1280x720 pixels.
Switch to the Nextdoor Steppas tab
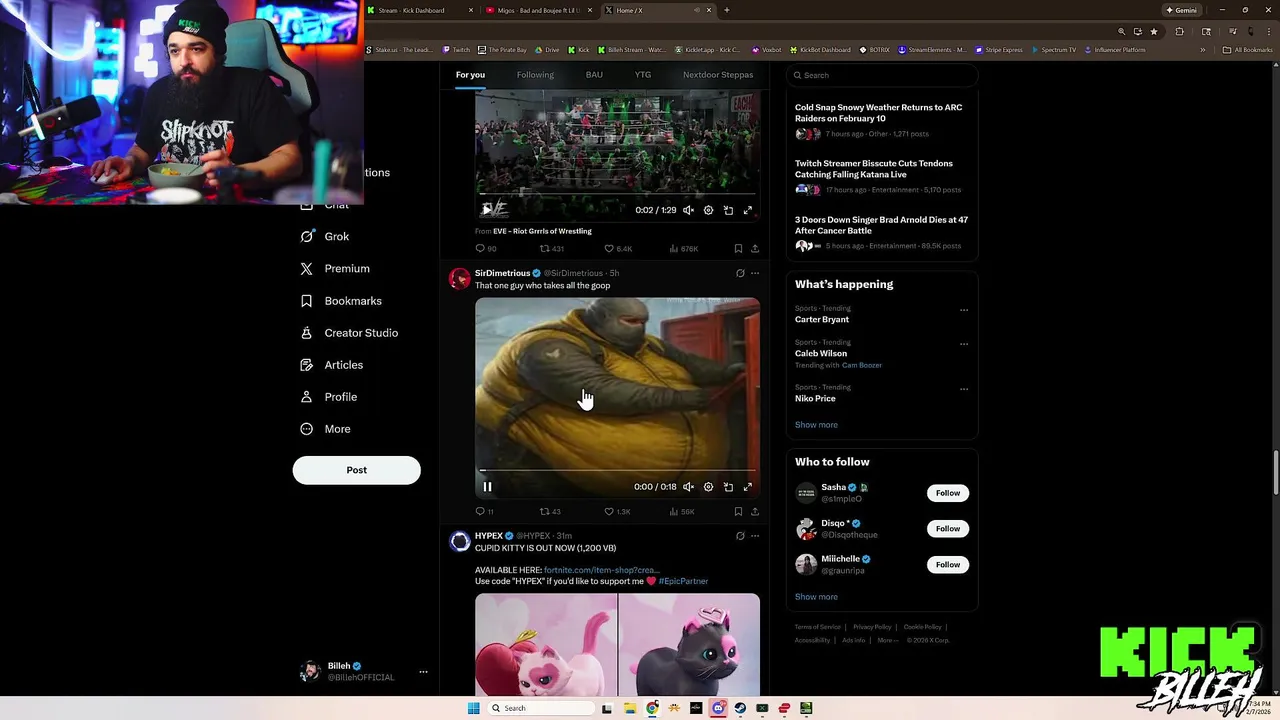[x=718, y=75]
